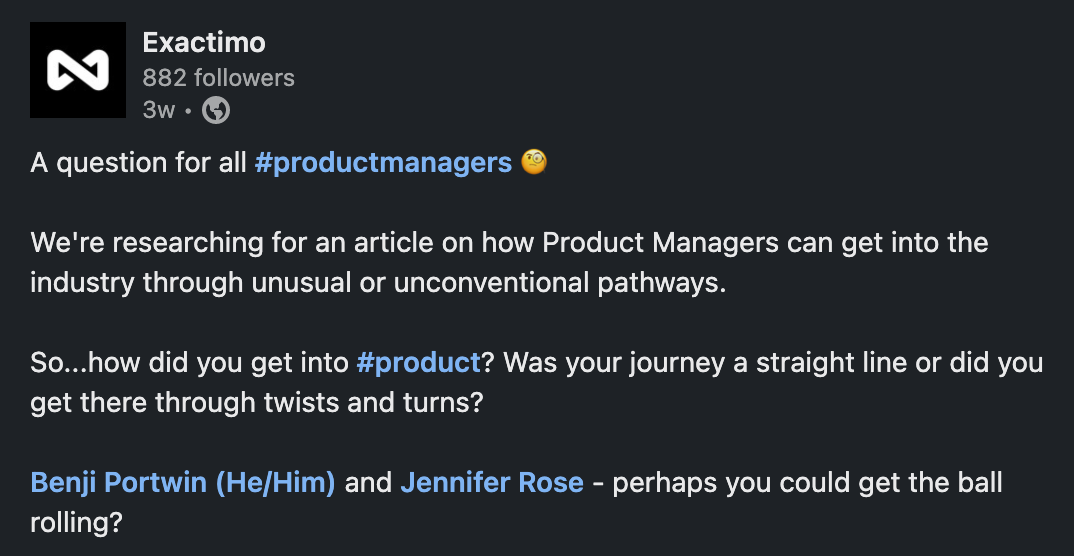Open Benji Portwin (He/Him) profile mention
The image size is (1074, 556).
tap(183, 483)
